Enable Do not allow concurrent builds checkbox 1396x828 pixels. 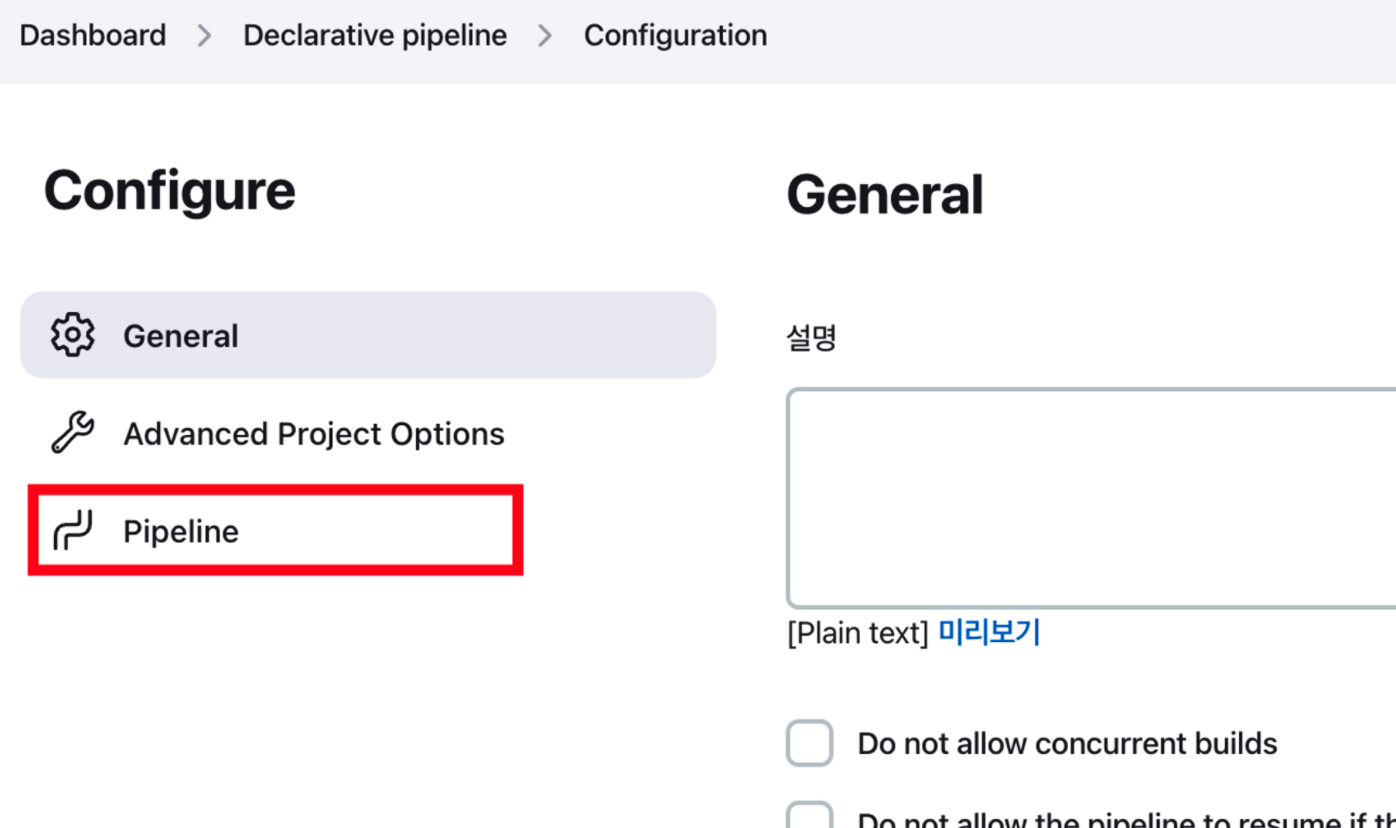809,743
